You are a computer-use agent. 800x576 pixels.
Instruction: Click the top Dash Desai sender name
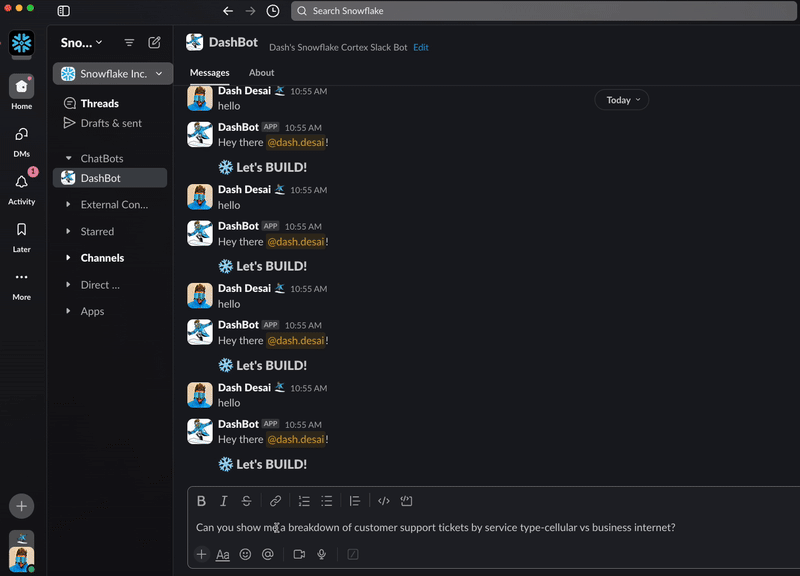pyautogui.click(x=244, y=91)
